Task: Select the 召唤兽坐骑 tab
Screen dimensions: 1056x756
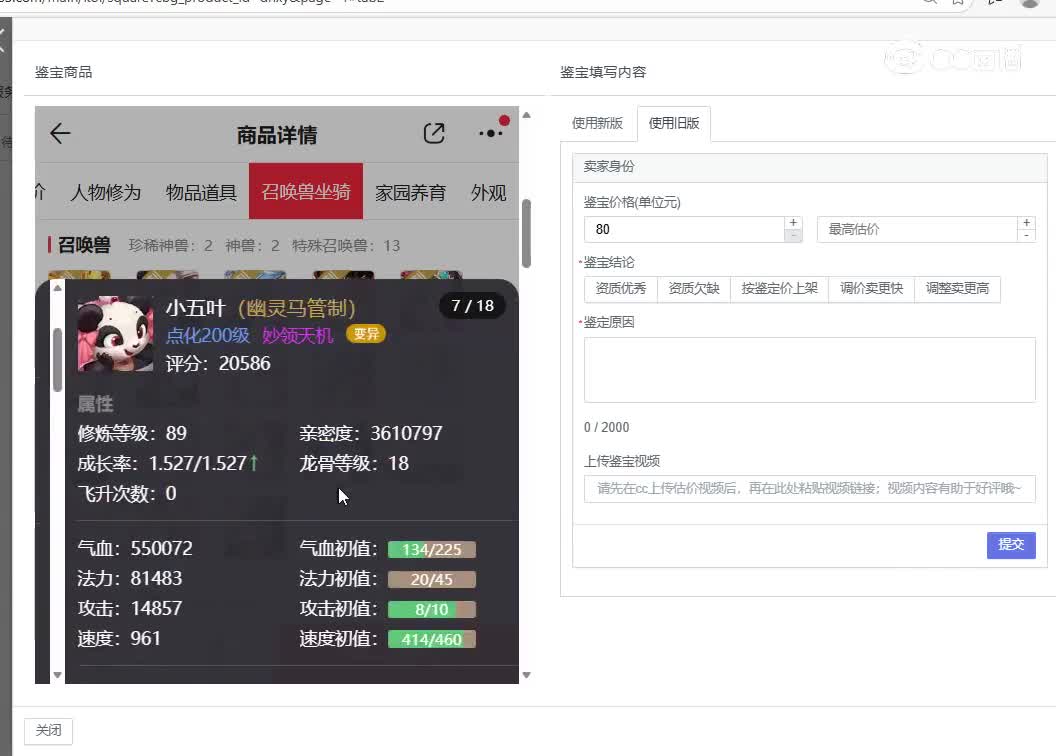Action: click(306, 191)
